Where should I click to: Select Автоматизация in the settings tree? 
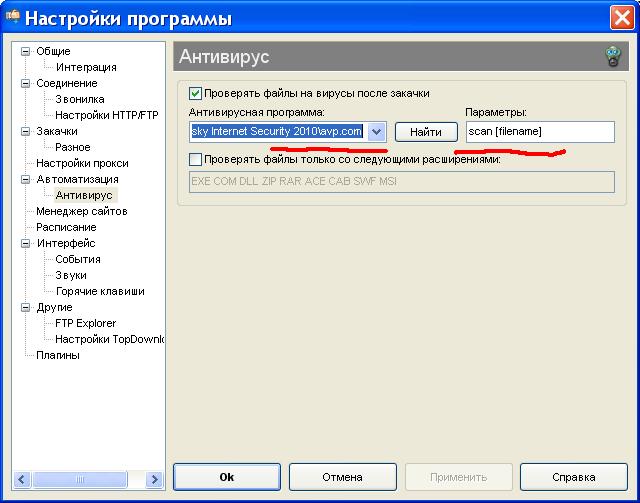[77, 179]
